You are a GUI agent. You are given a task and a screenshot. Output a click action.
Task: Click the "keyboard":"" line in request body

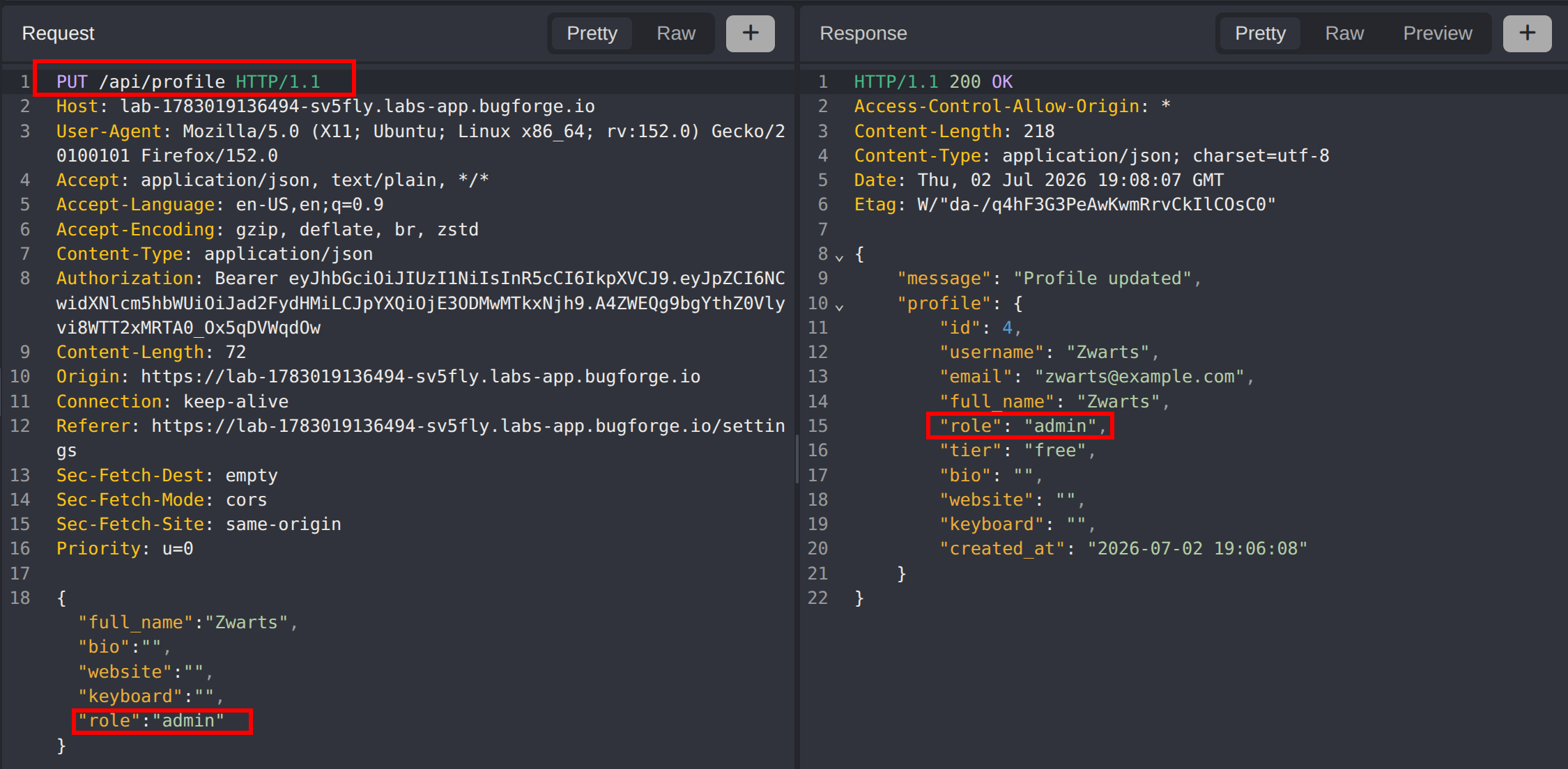coord(151,696)
